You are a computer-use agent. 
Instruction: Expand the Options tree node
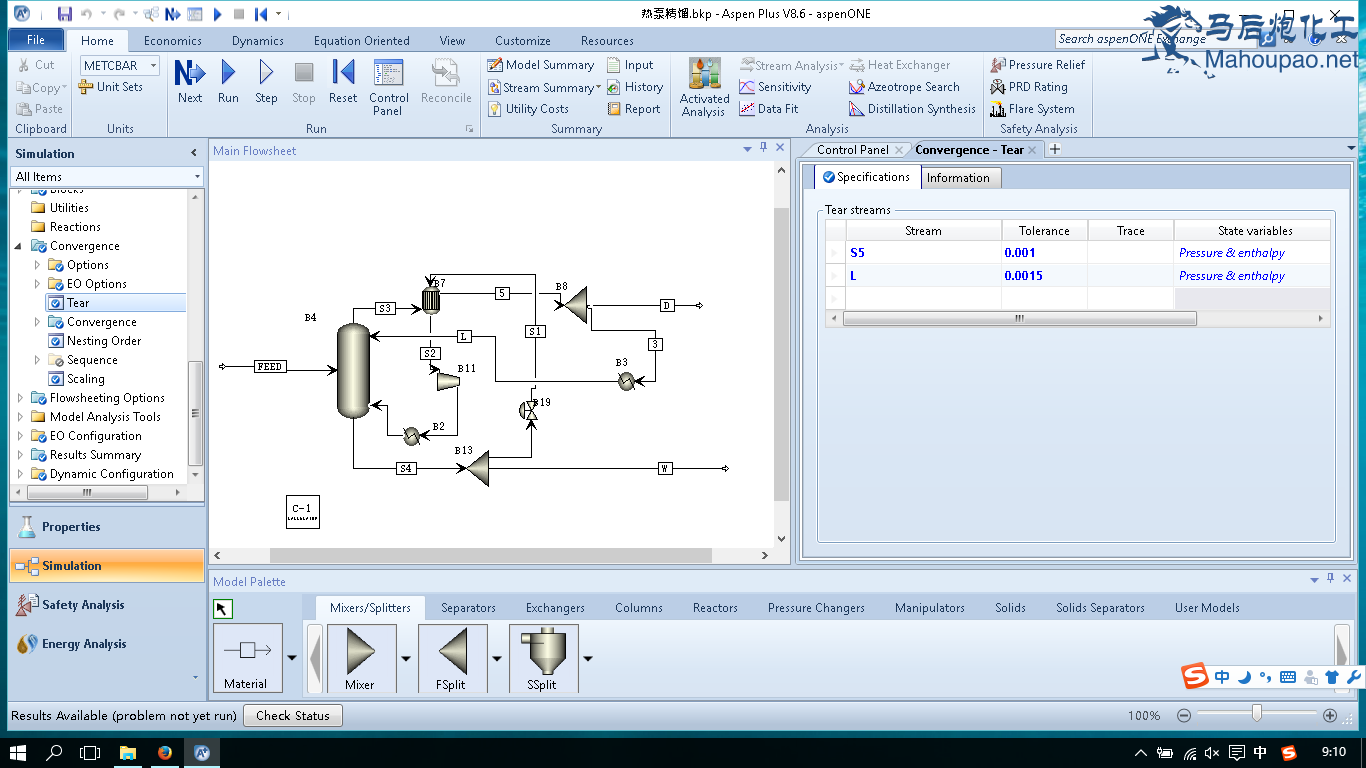pyautogui.click(x=38, y=265)
